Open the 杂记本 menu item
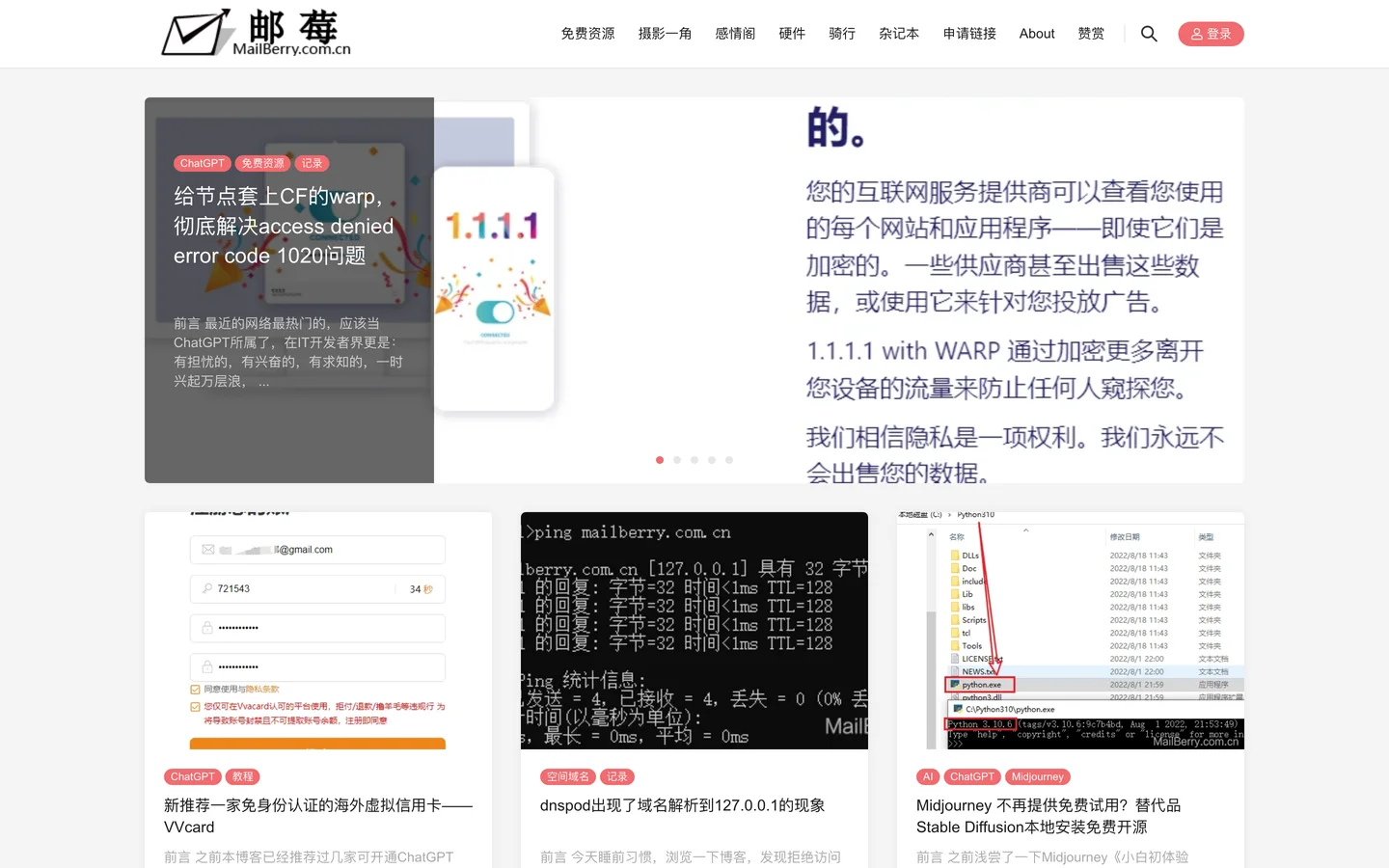This screenshot has width=1389, height=868. [899, 34]
